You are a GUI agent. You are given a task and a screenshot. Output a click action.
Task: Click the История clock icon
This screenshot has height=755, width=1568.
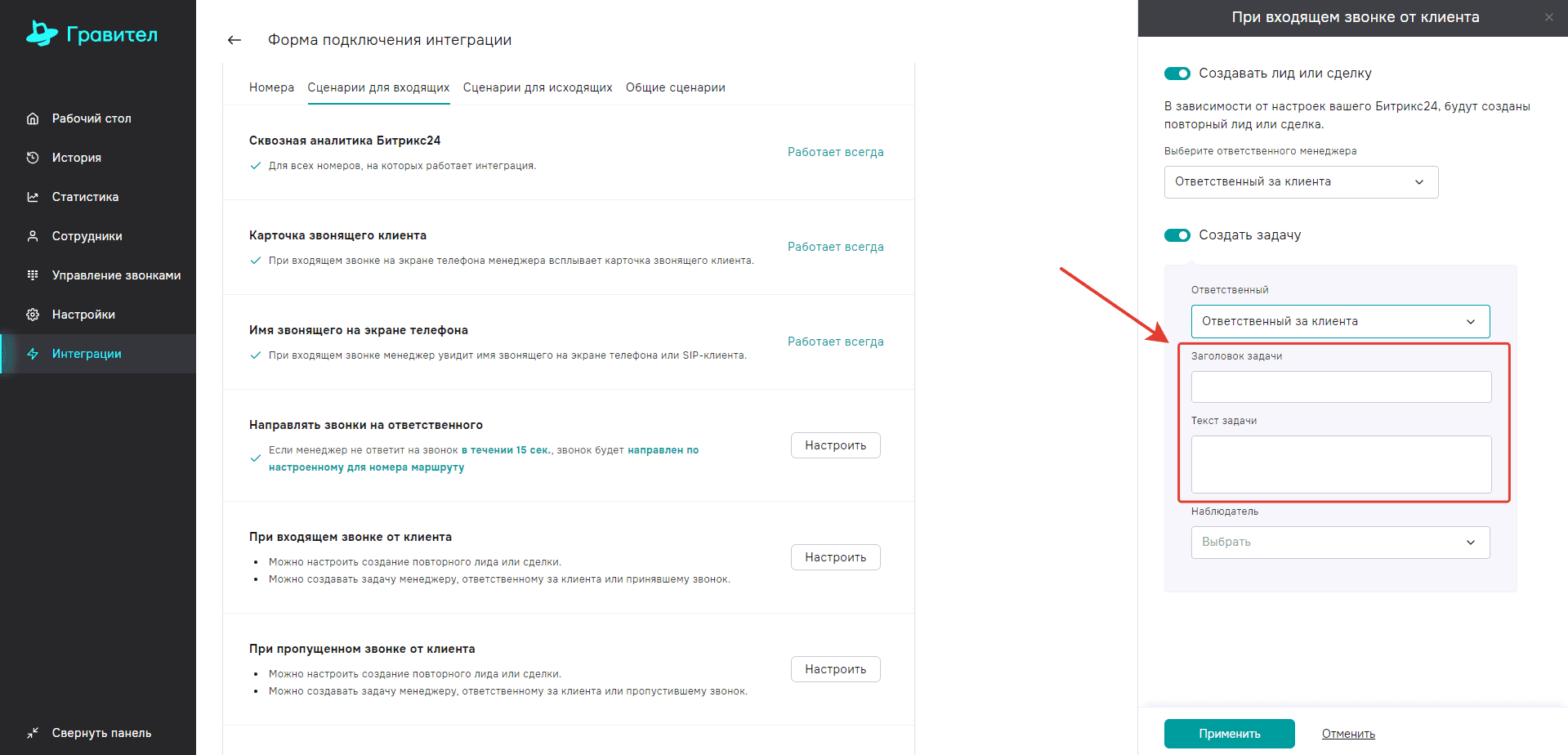click(33, 158)
